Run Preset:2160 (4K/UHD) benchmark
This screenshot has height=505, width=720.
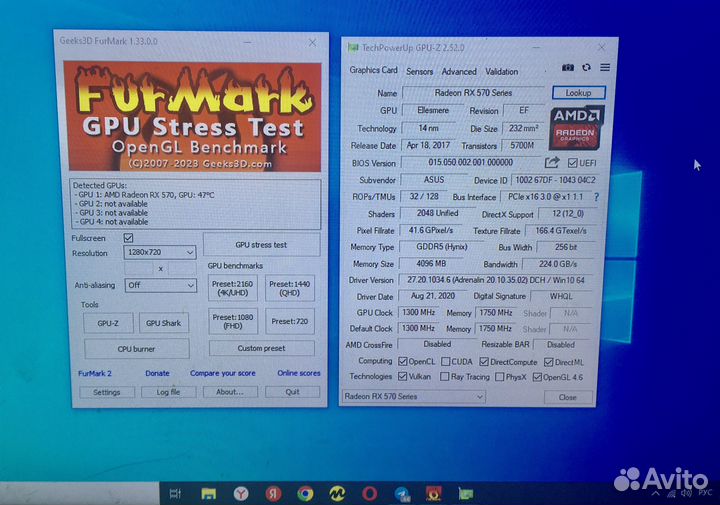click(233, 288)
